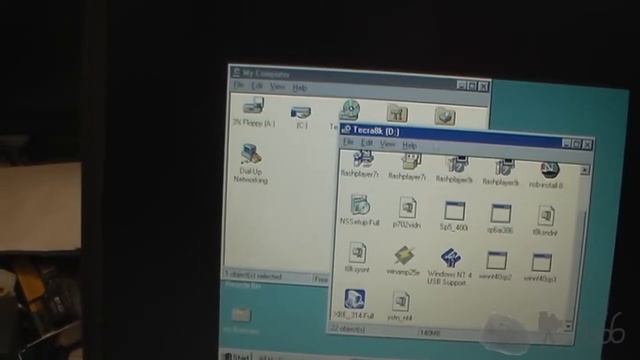This screenshot has height=360, width=640.
Task: Open the Control Panel folder icon in My Computer
Action: point(397,113)
